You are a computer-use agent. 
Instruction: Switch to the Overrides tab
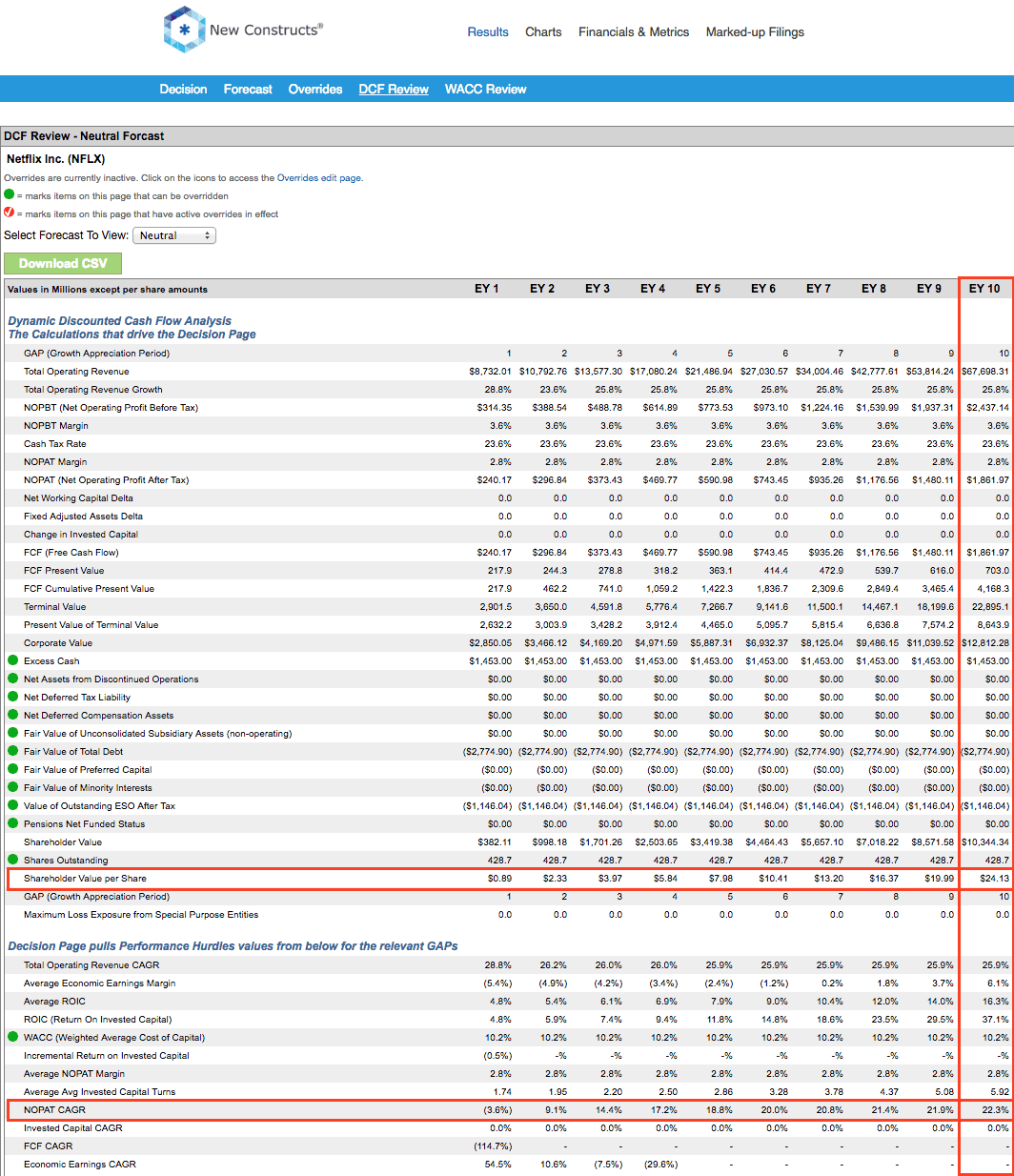tap(315, 89)
